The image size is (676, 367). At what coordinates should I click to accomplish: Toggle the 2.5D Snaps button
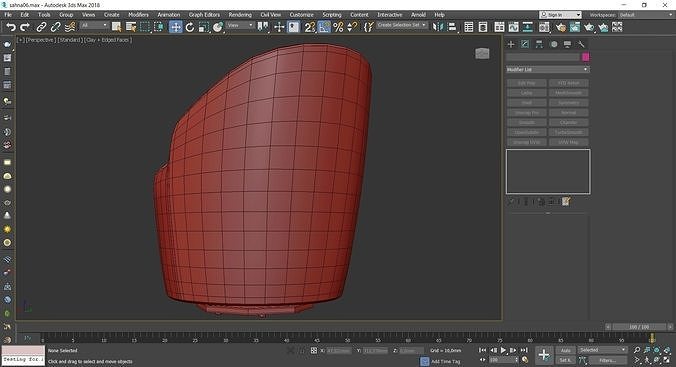coord(310,27)
